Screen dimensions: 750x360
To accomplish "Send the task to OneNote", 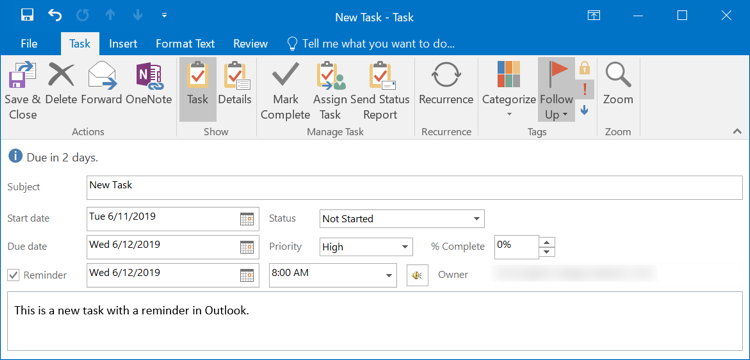I will pos(149,83).
